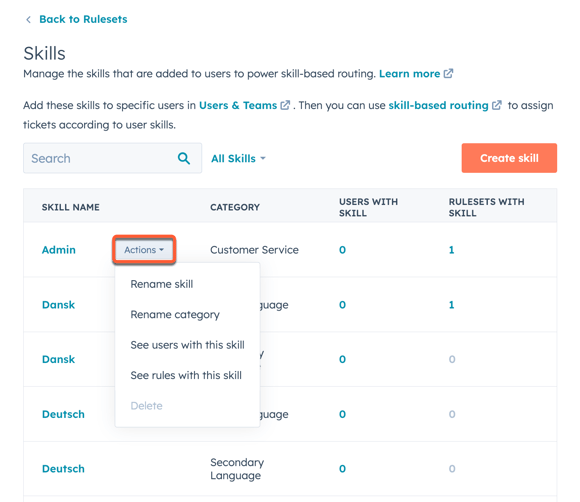The width and height of the screenshot is (580, 502).
Task: Click the external link icon after Learn more
Action: [x=448, y=74]
